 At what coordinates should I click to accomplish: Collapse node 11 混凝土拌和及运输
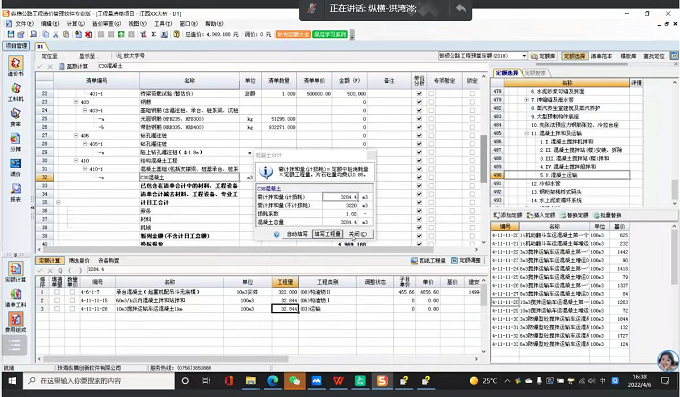click(526, 133)
